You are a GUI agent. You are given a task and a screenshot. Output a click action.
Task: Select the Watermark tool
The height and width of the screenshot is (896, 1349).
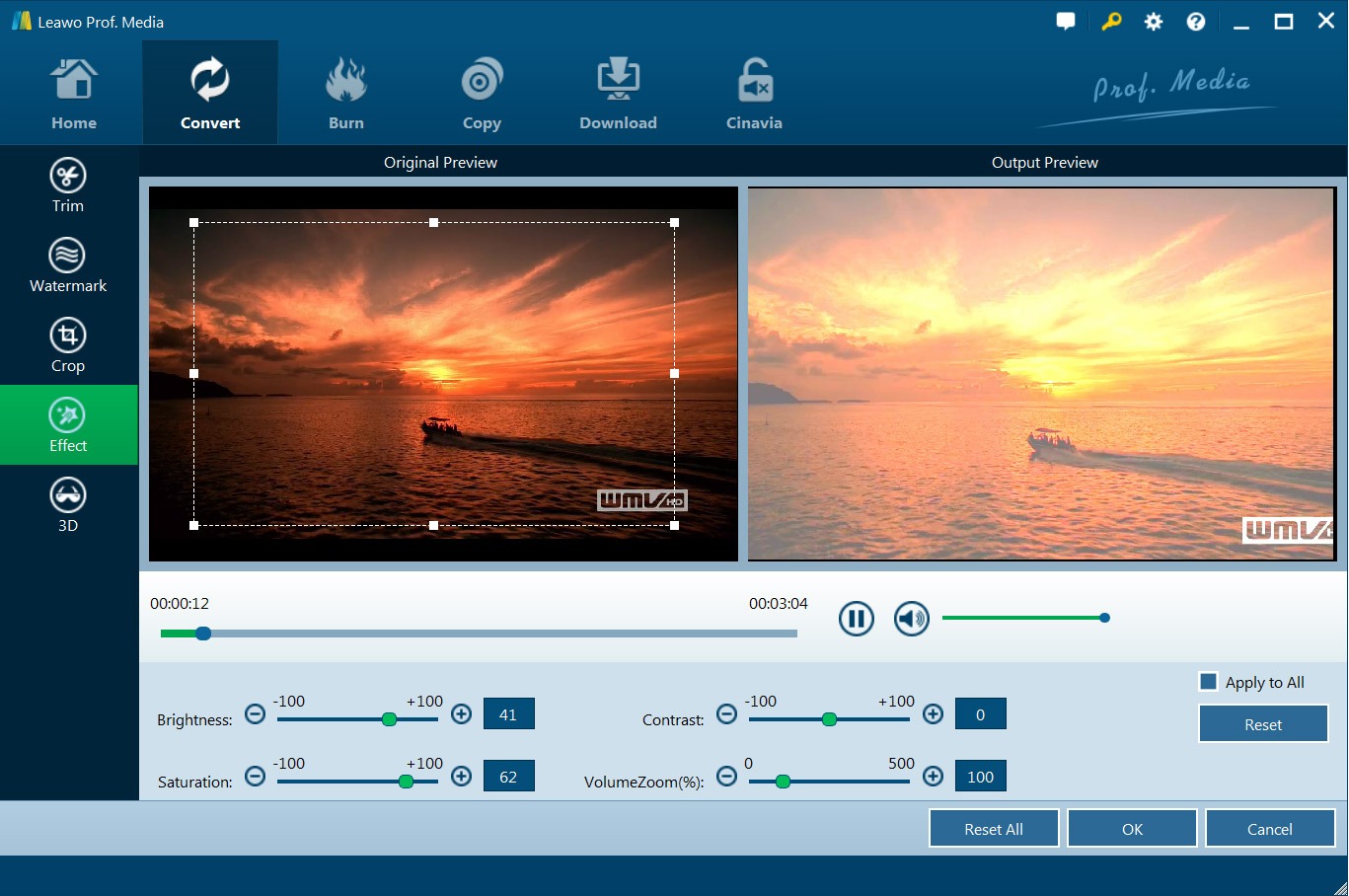68,265
